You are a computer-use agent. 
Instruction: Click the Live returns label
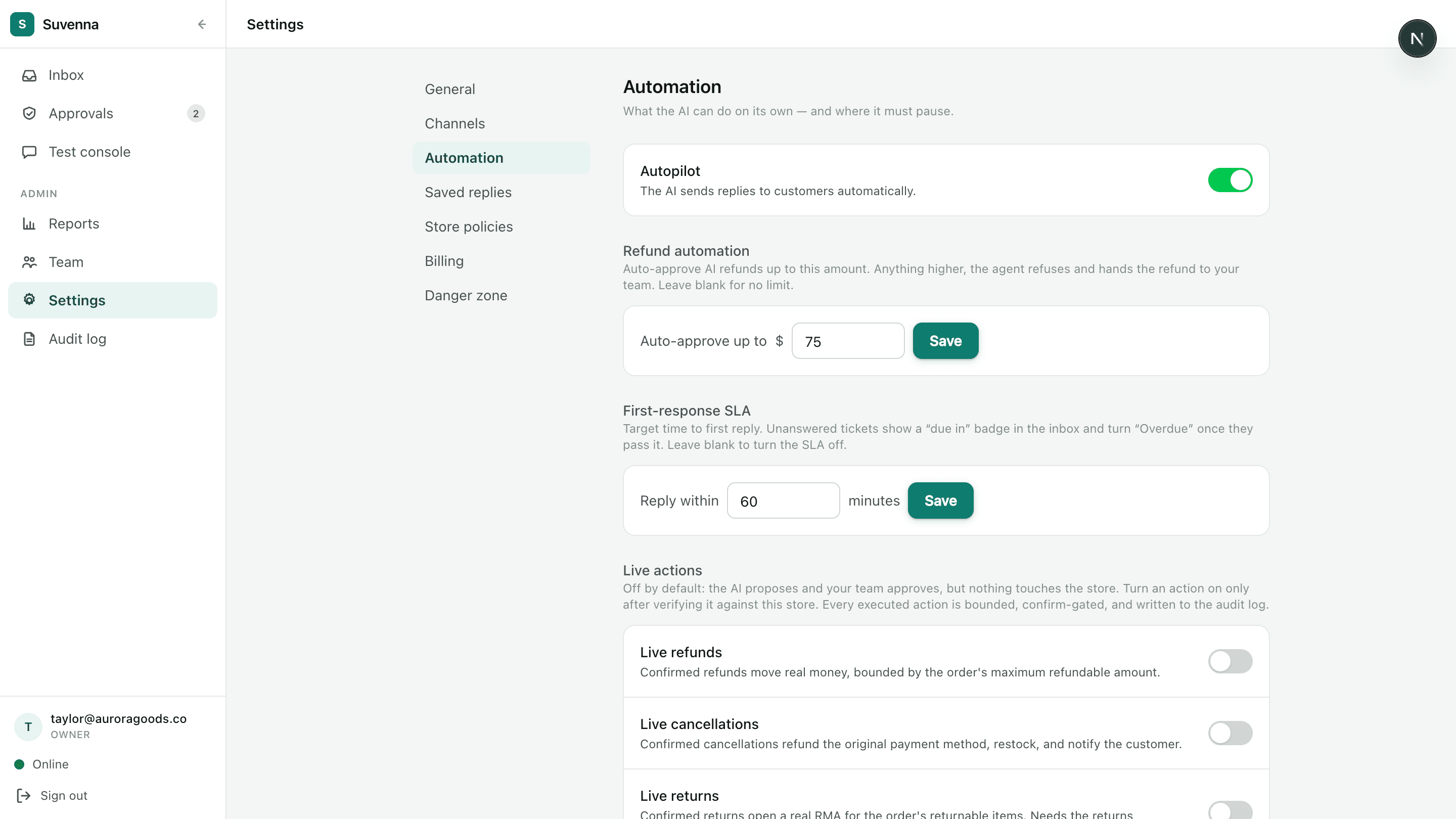point(679,796)
